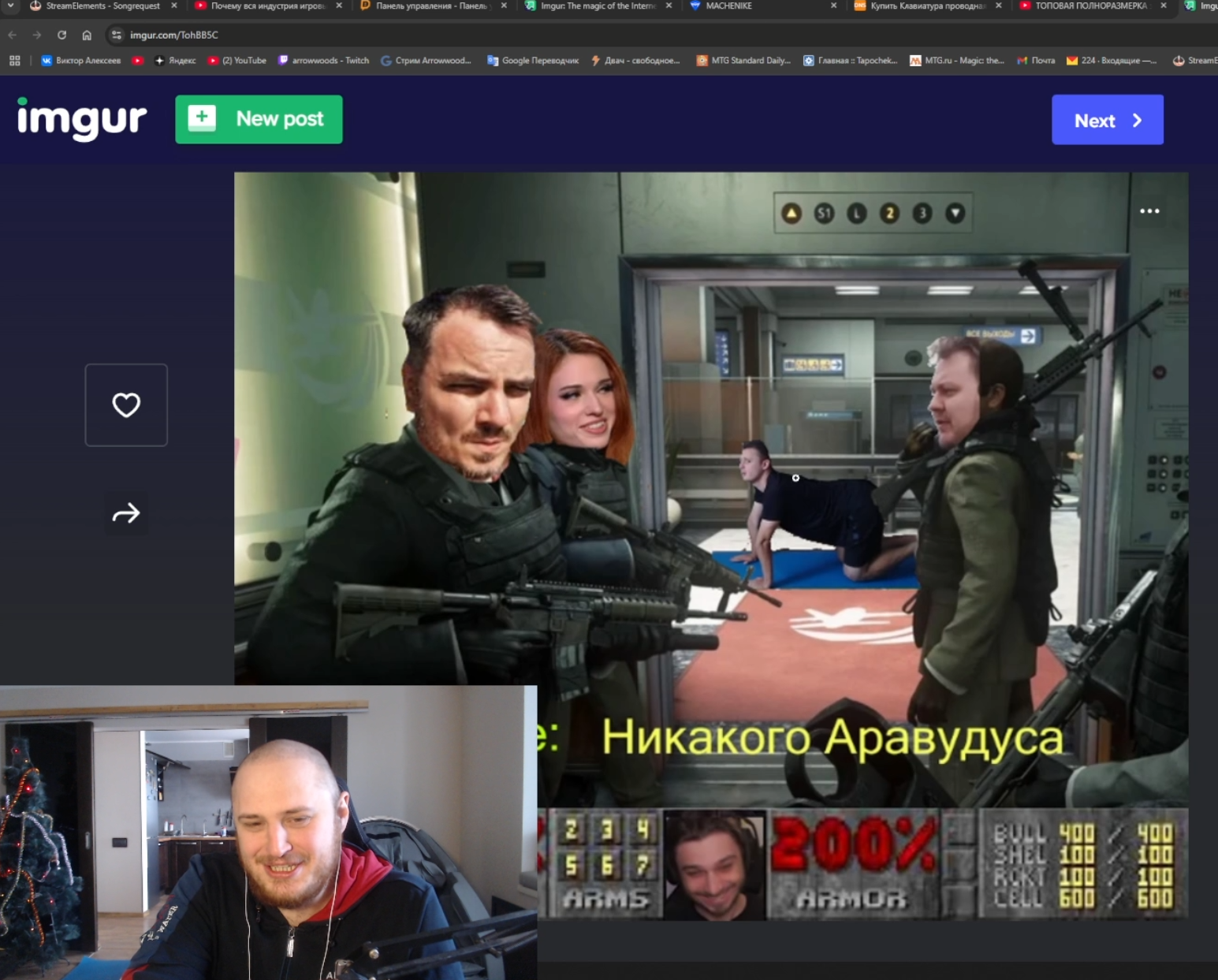Viewport: 1218px width, 980px height.
Task: Close the Купить Клавиатура проводная tab
Action: [x=999, y=6]
